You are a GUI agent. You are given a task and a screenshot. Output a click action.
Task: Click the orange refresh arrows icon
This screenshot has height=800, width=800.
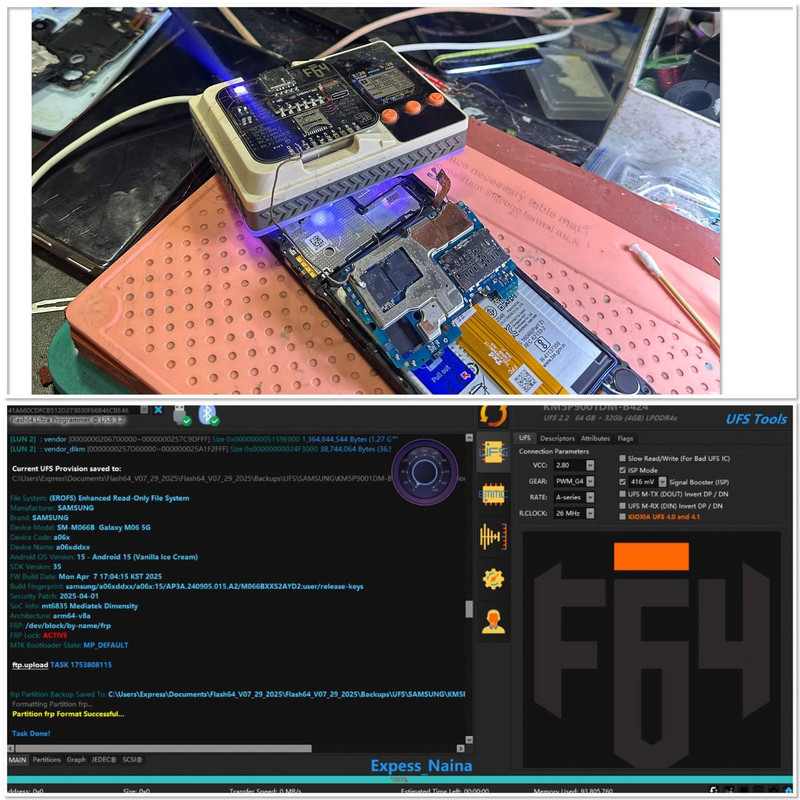493,415
